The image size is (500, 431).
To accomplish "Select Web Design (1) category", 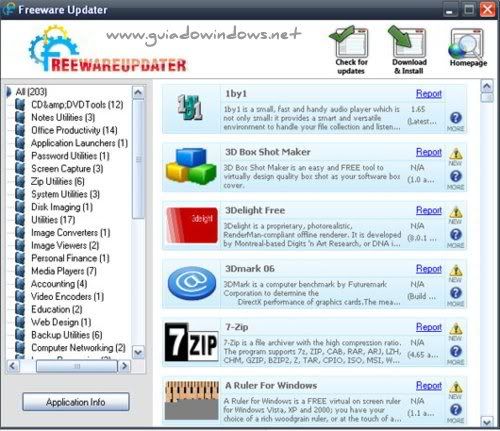I will pyautogui.click(x=61, y=322).
